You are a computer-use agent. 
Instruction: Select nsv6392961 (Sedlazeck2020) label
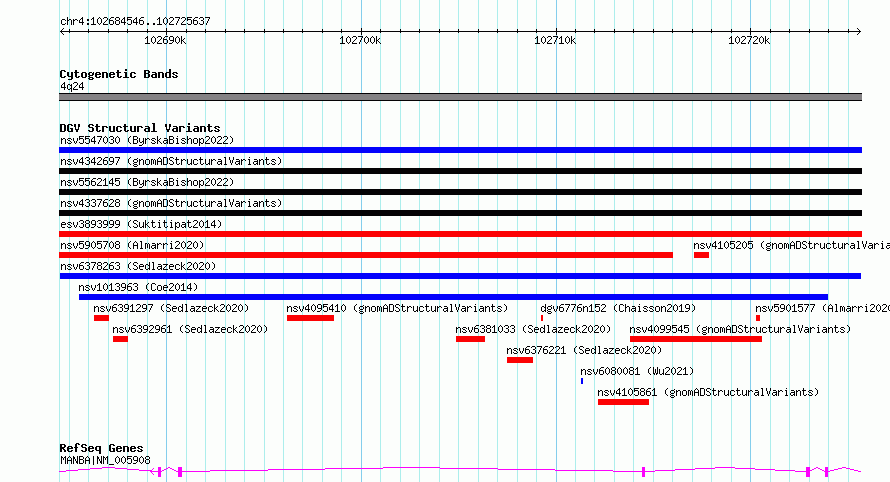click(x=190, y=329)
